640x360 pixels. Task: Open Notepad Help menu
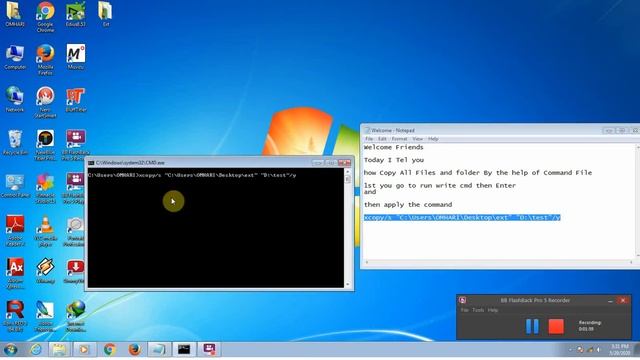point(433,139)
